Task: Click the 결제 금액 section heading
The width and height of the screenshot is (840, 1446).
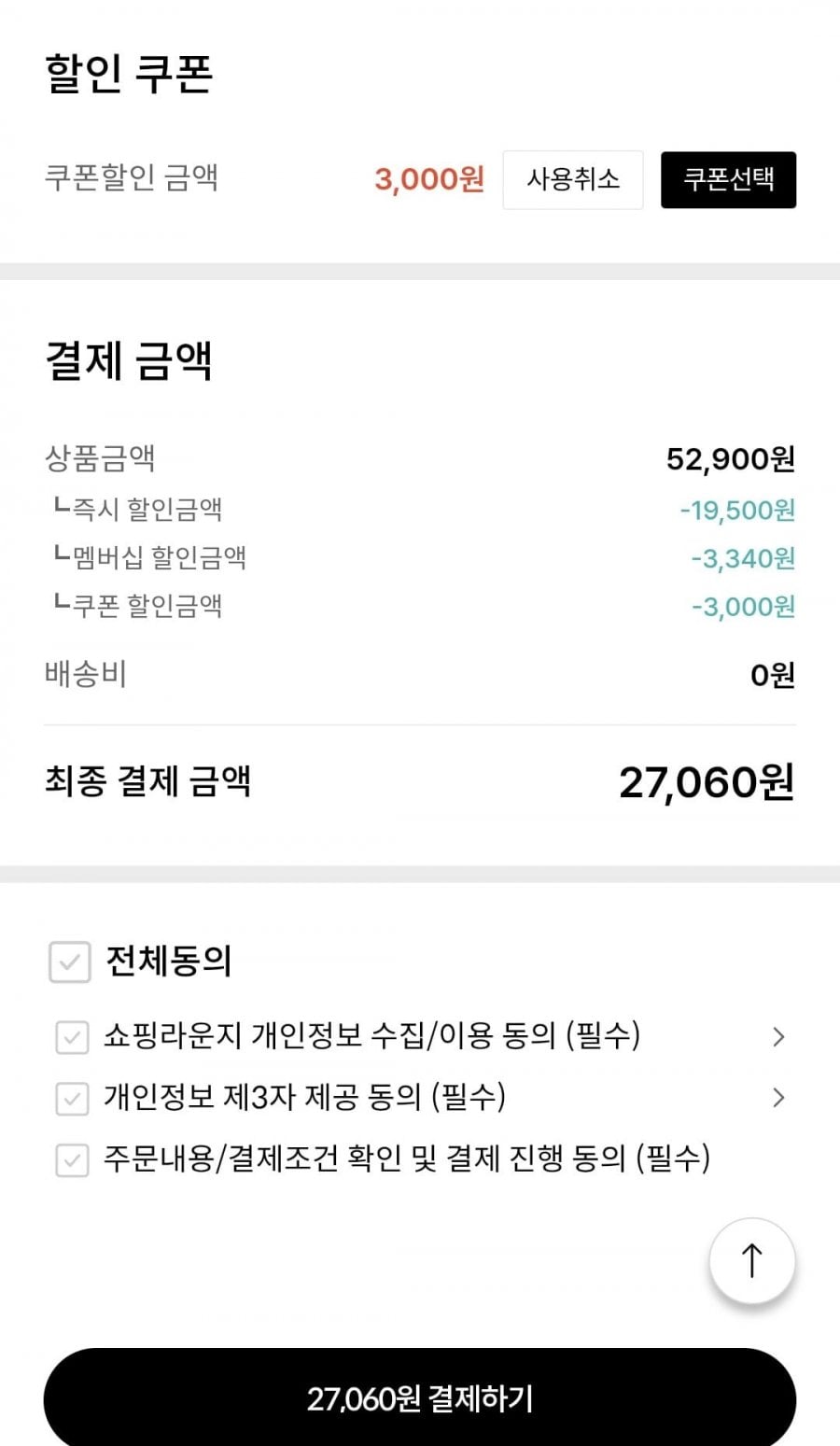Action: coord(129,361)
